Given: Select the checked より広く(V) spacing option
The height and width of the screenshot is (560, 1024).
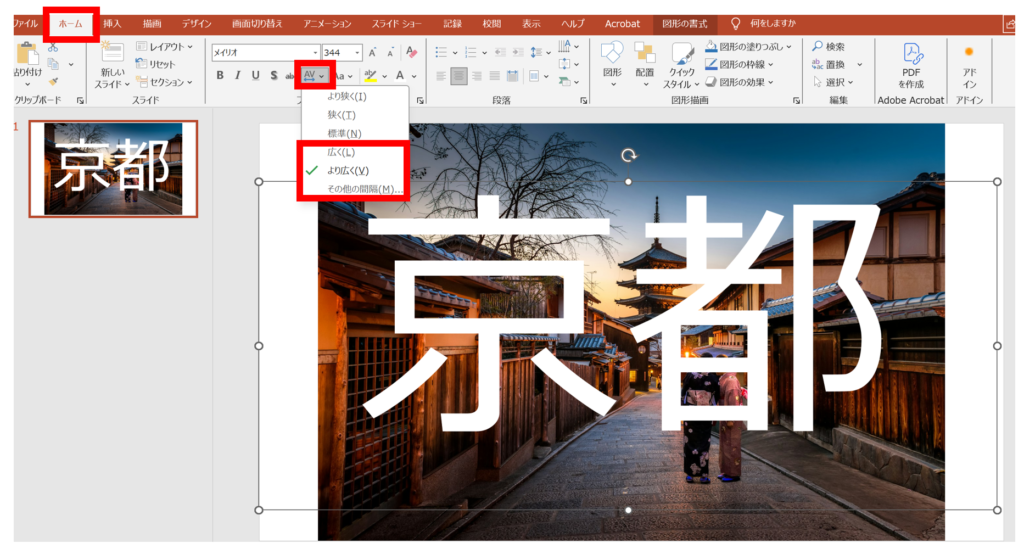Looking at the screenshot, I should tap(348, 170).
